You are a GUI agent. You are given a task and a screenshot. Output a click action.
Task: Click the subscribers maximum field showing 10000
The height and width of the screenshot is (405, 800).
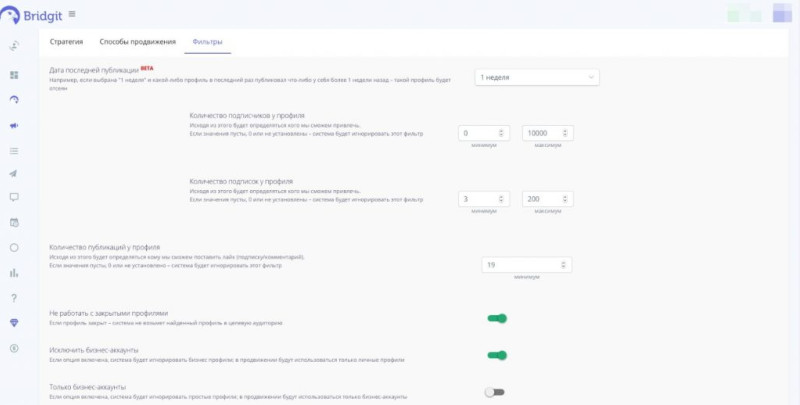[548, 133]
